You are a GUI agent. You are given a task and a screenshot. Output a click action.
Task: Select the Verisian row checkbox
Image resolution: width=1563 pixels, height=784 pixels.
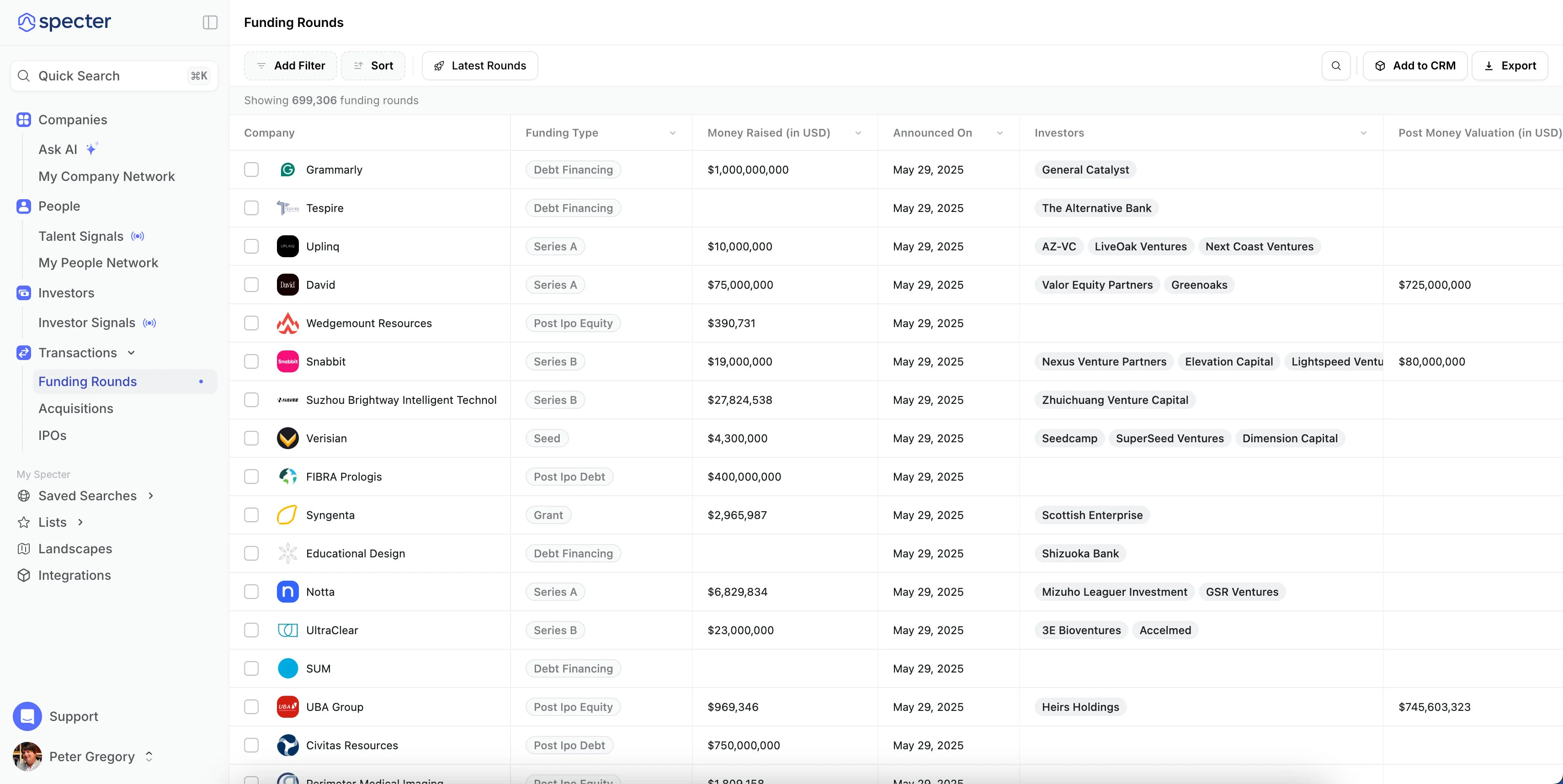point(251,439)
